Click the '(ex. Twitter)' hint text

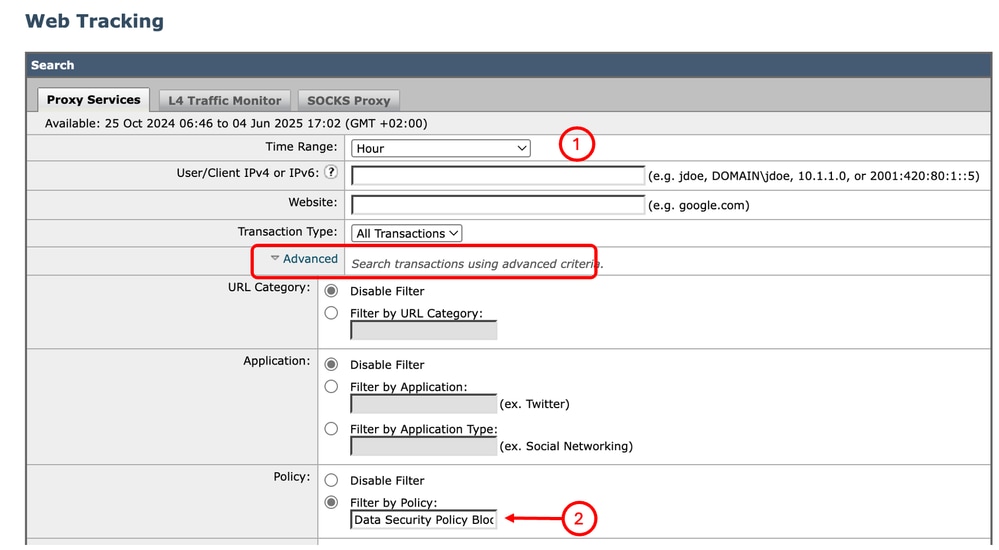535,404
